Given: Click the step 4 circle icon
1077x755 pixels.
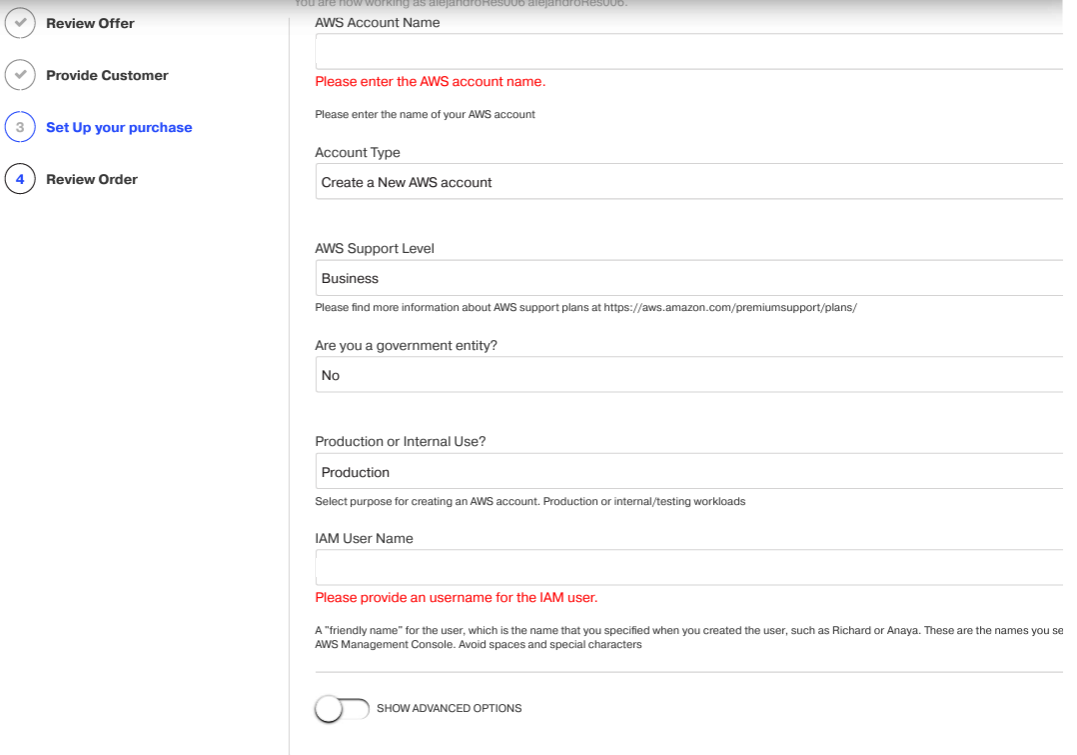Looking at the screenshot, I should click(x=21, y=179).
